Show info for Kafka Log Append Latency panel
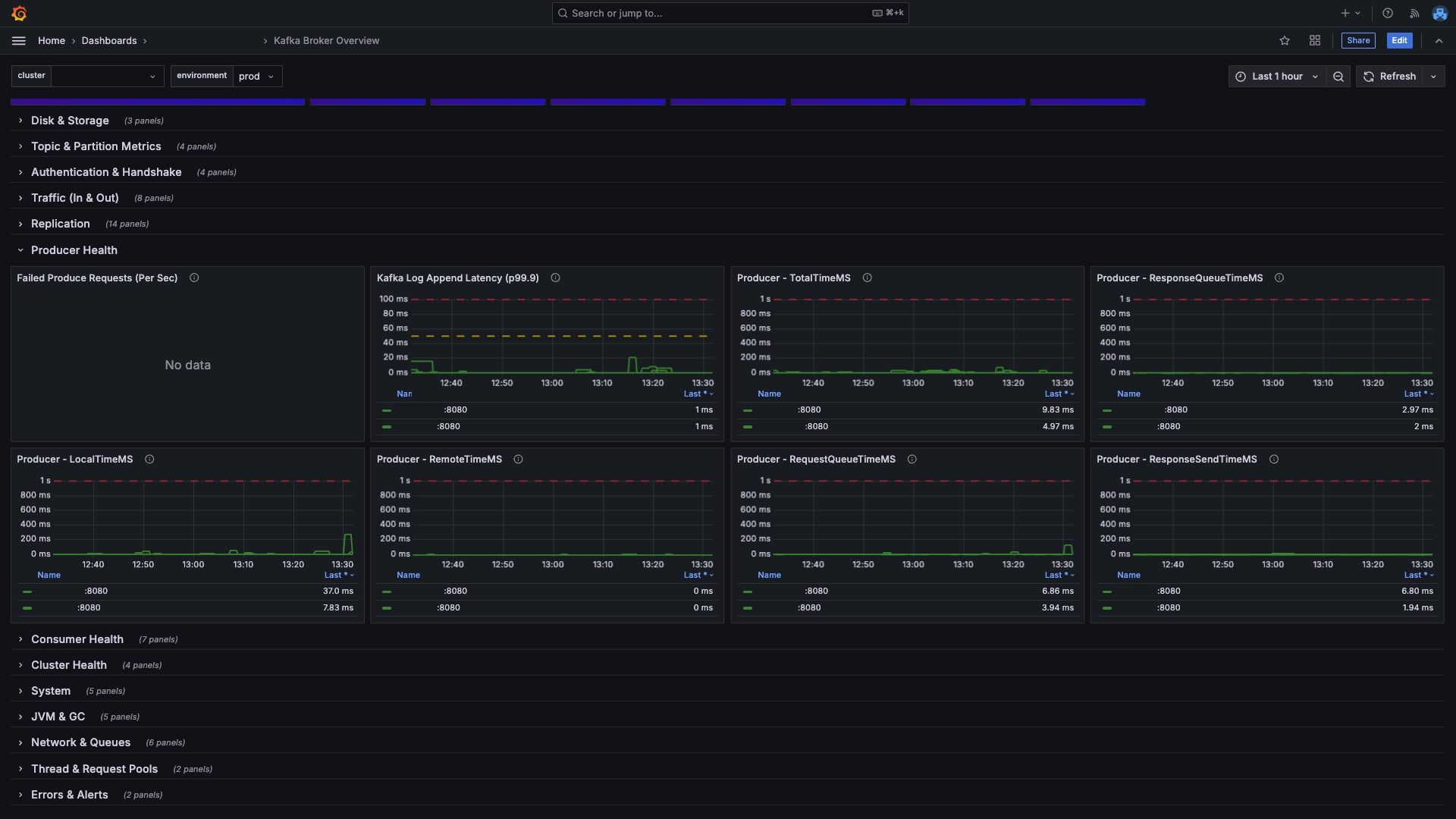 [x=555, y=278]
